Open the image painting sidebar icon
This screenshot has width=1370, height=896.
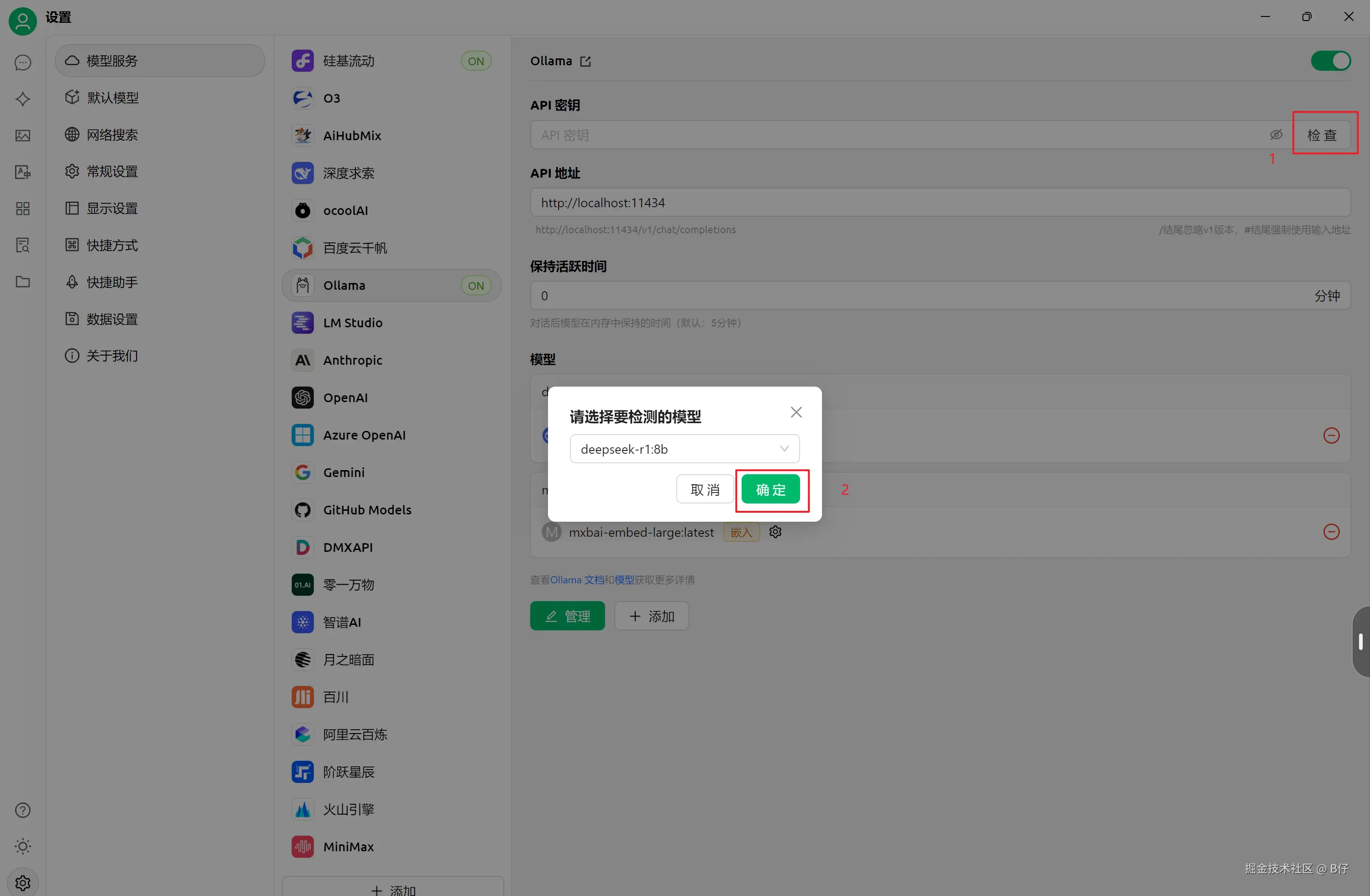tap(22, 136)
